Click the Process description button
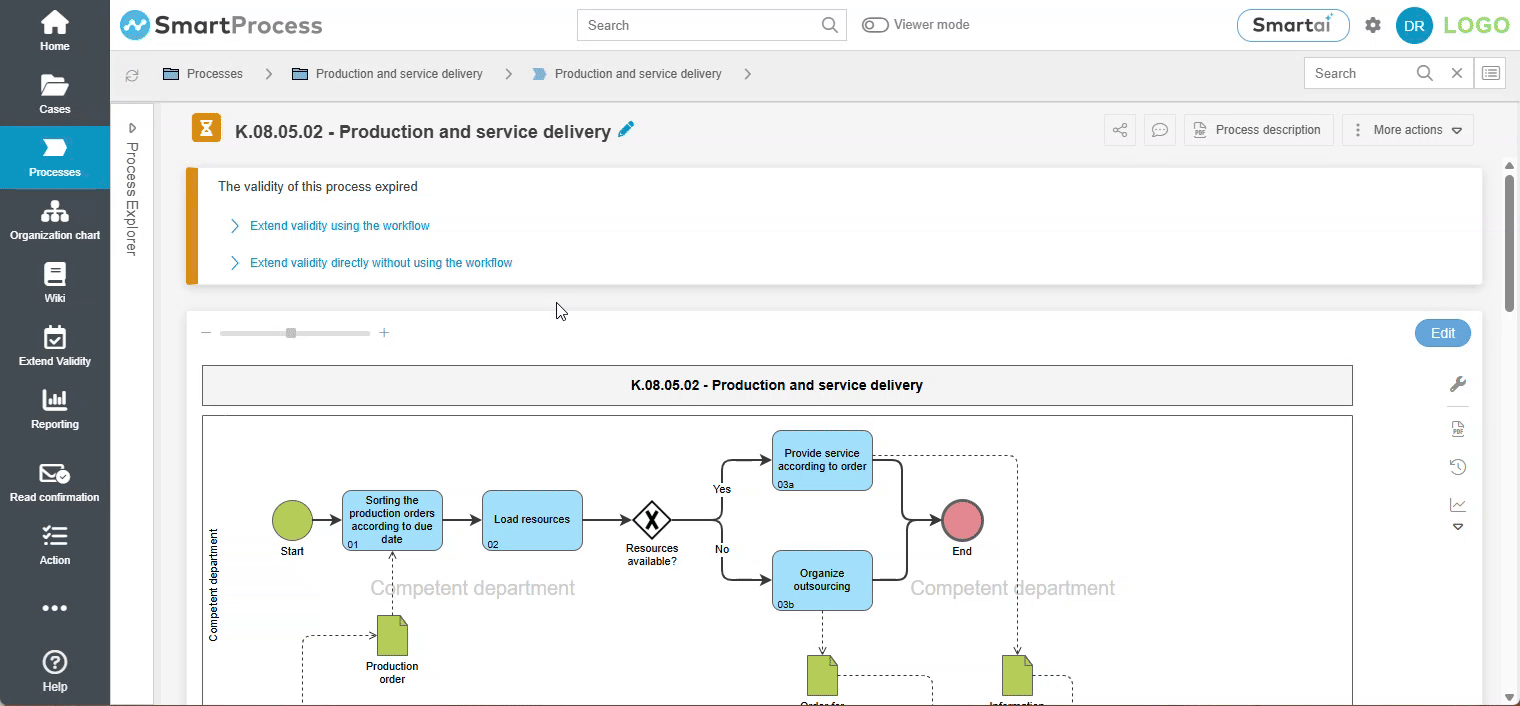This screenshot has height=706, width=1520. point(1259,130)
